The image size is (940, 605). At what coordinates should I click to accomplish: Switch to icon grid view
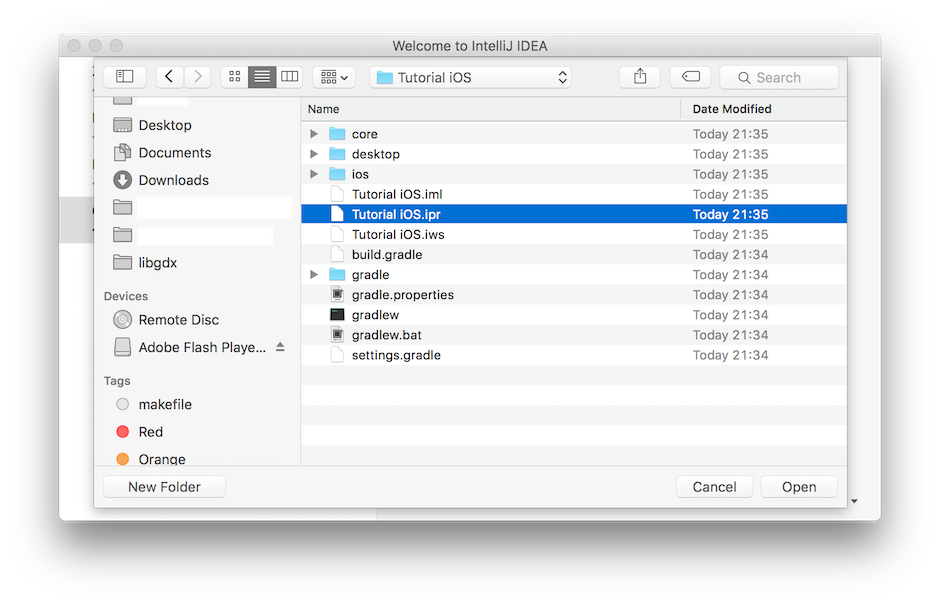click(x=234, y=77)
